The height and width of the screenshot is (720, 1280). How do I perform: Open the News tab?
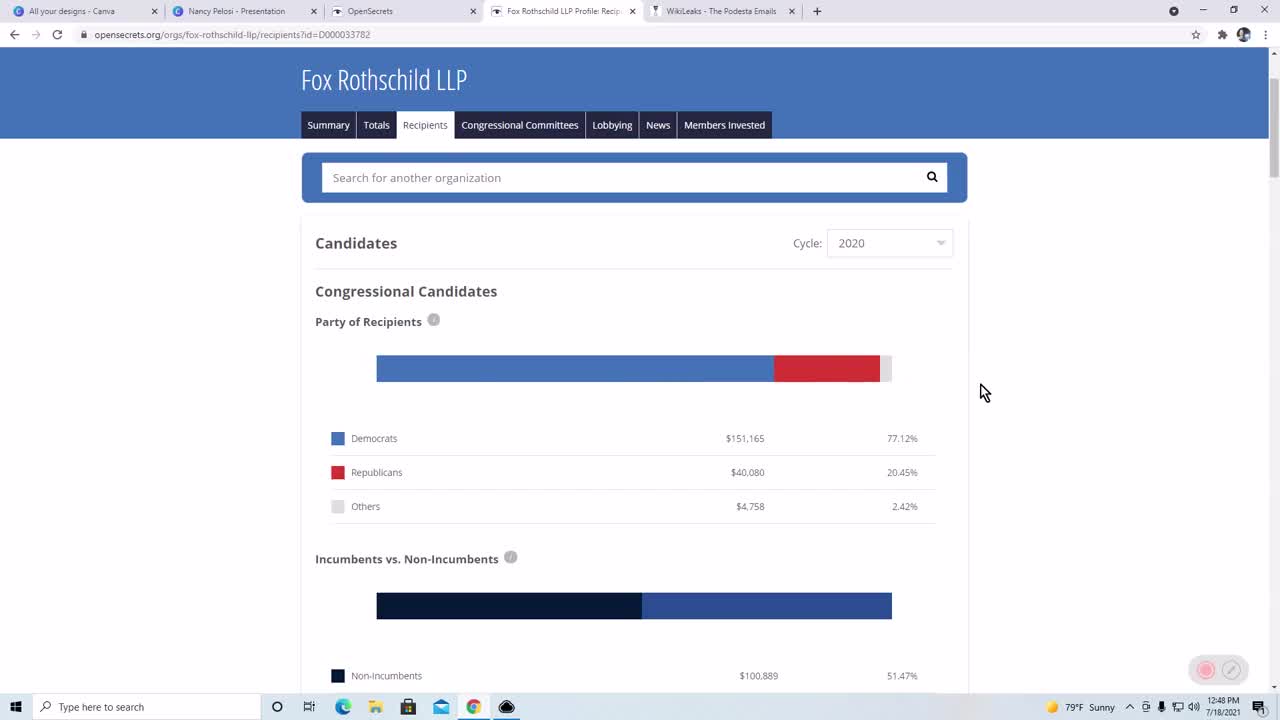click(x=658, y=125)
